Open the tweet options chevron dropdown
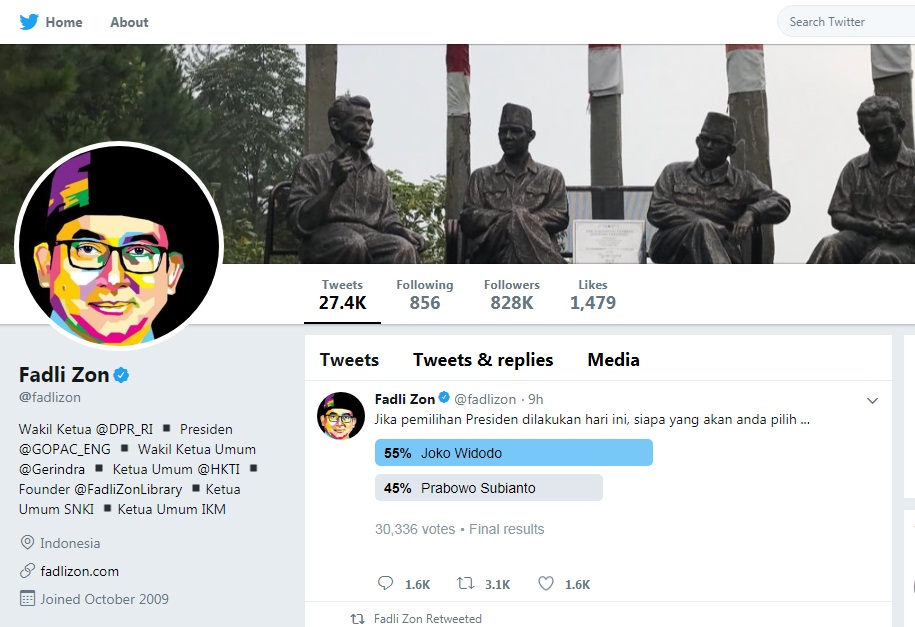Image resolution: width=915 pixels, height=627 pixels. 872,401
